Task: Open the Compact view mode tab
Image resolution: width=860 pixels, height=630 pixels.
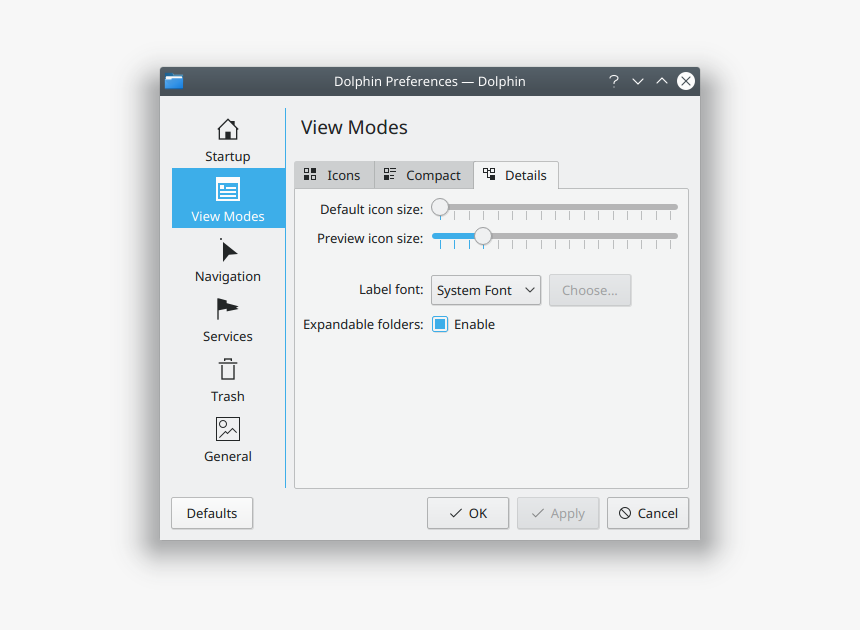Action: pyautogui.click(x=423, y=175)
